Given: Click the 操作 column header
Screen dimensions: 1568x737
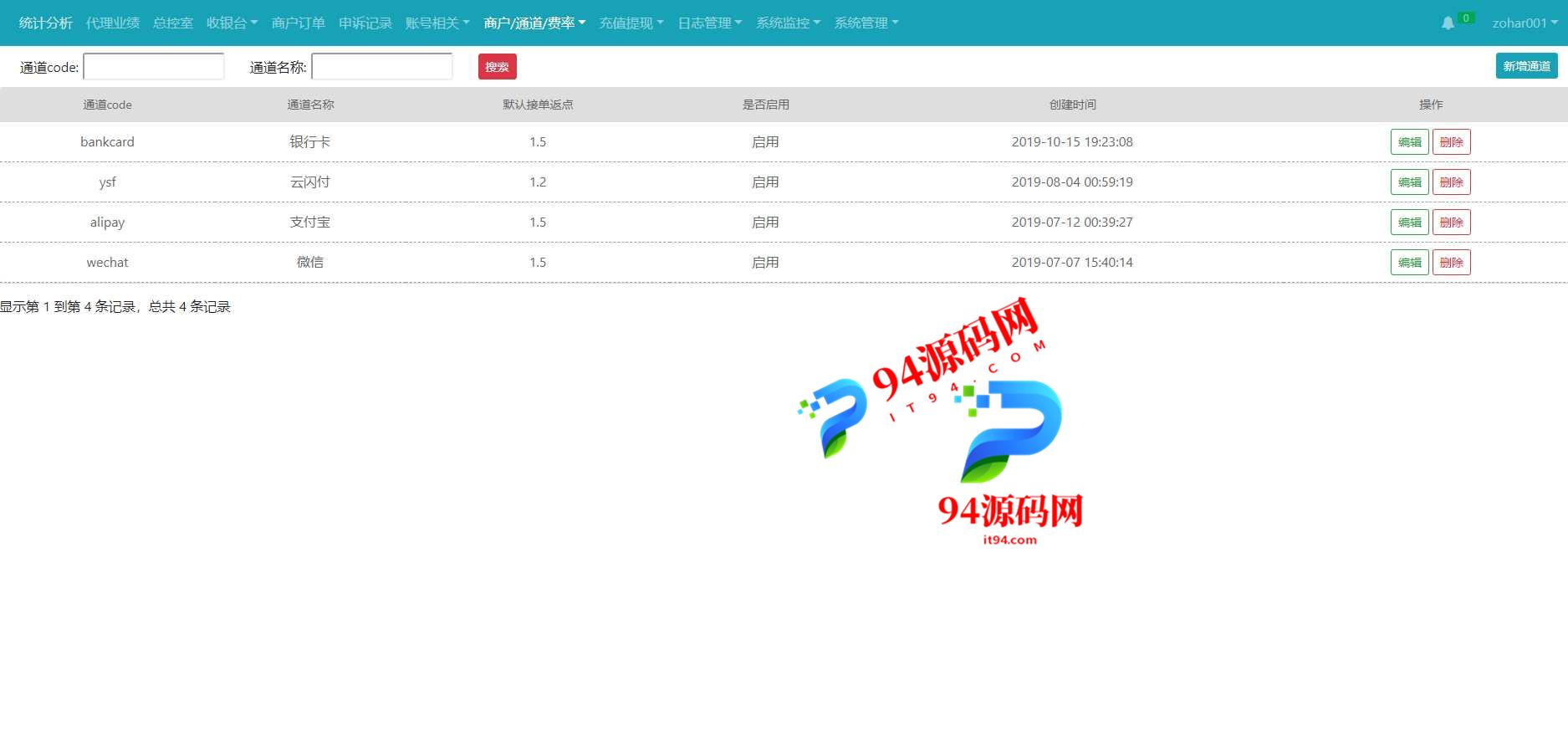Looking at the screenshot, I should (1431, 105).
